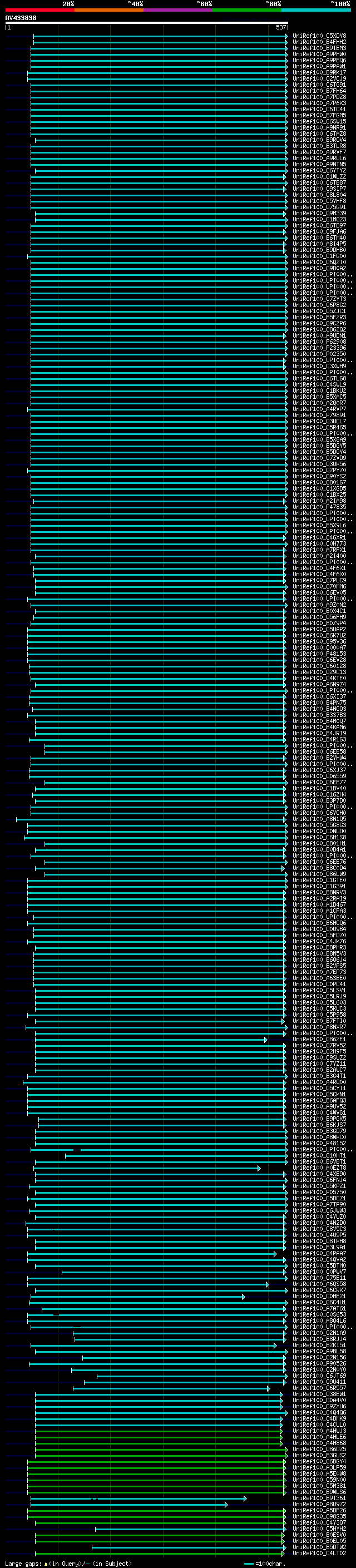
Task: Select hit UniRef100_B9RK17
Action: click(319, 72)
